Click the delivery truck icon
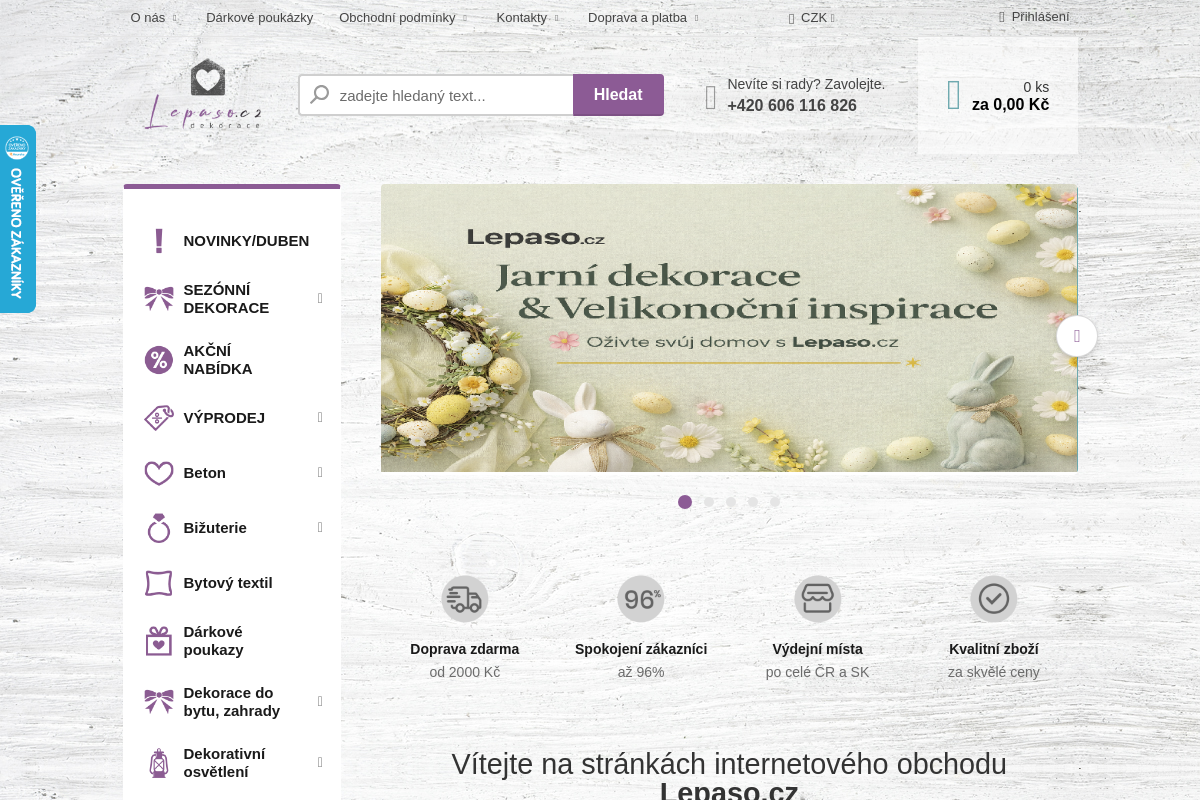The height and width of the screenshot is (800, 1200). tap(465, 599)
